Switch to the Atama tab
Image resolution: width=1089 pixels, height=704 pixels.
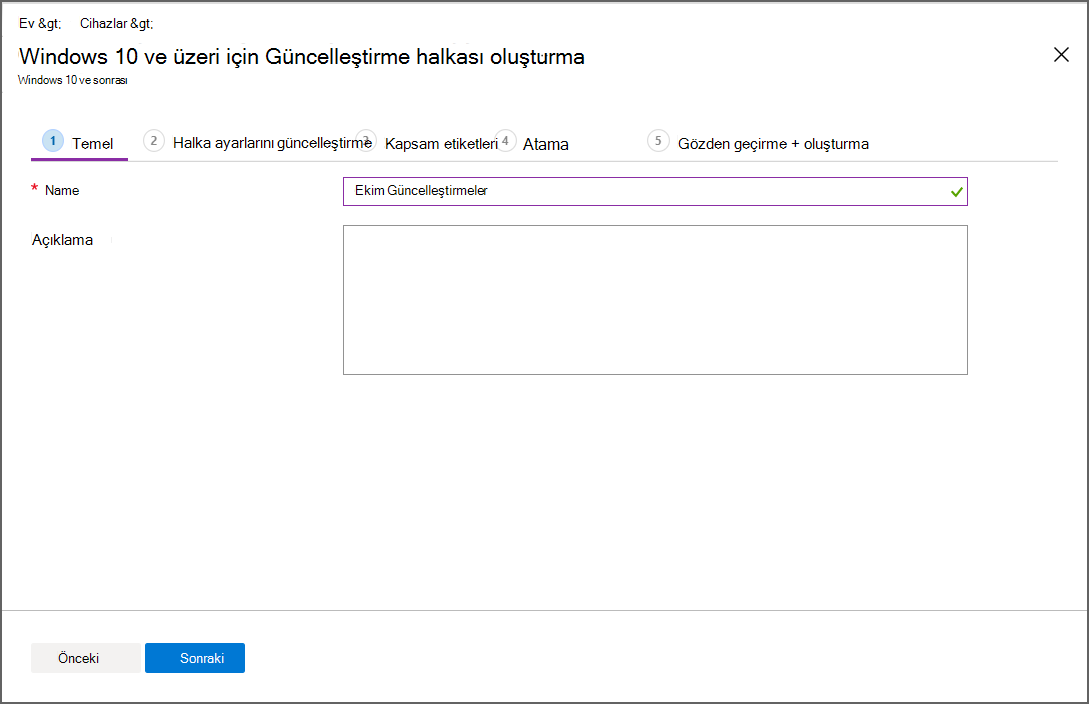coord(545,143)
